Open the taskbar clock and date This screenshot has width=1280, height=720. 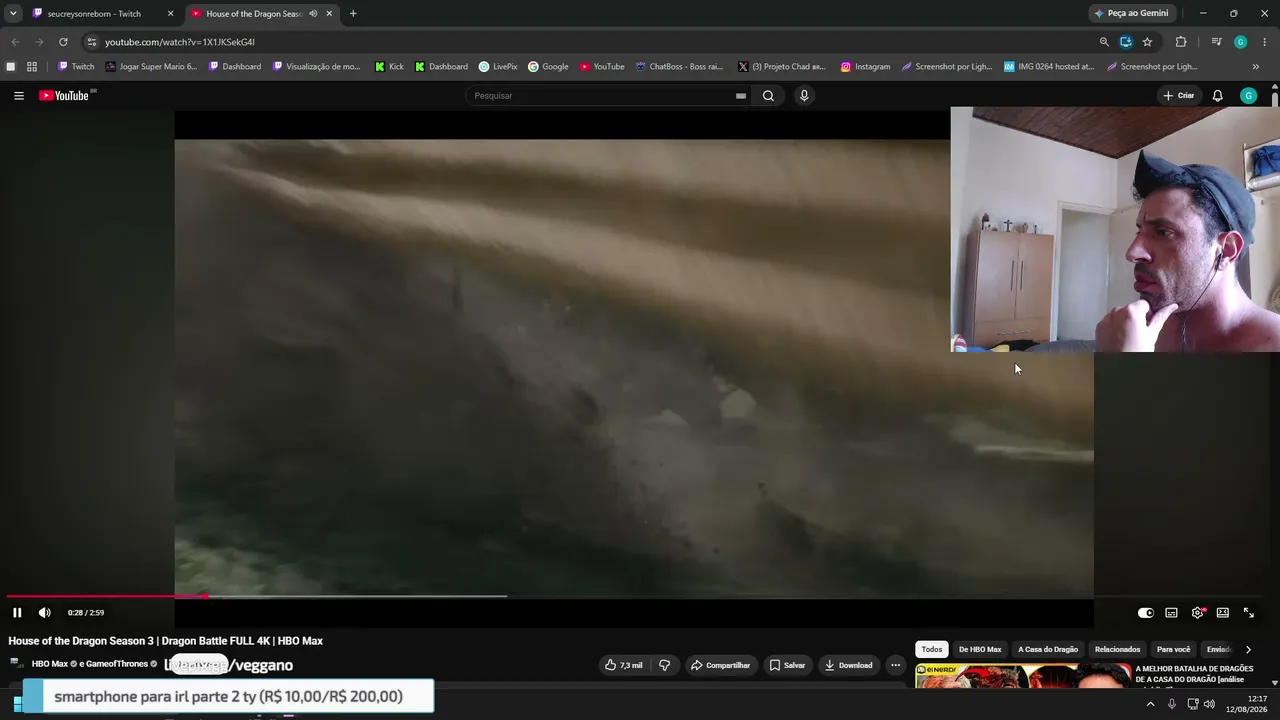tap(1246, 704)
